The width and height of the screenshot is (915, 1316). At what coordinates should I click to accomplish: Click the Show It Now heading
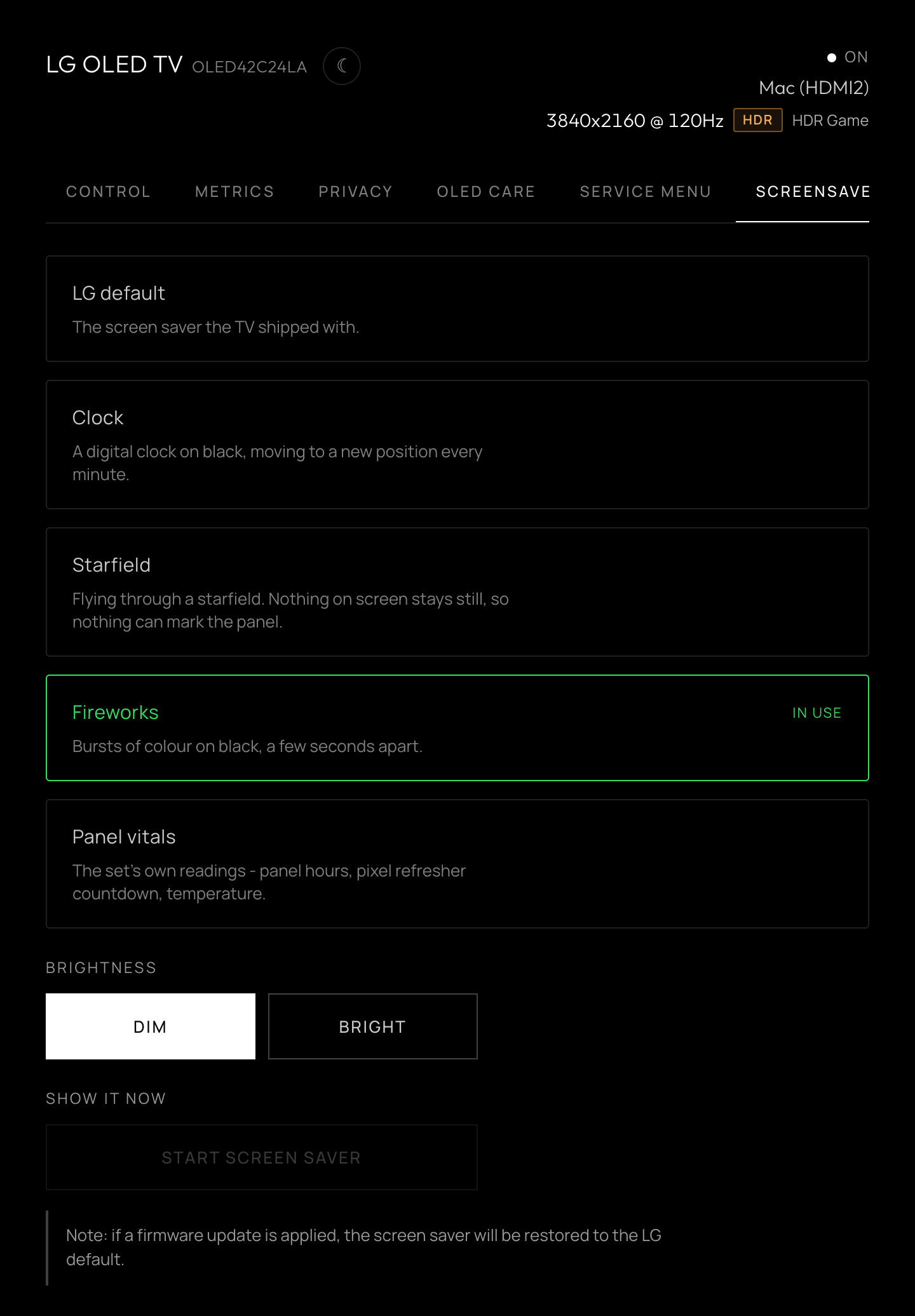tap(105, 1098)
